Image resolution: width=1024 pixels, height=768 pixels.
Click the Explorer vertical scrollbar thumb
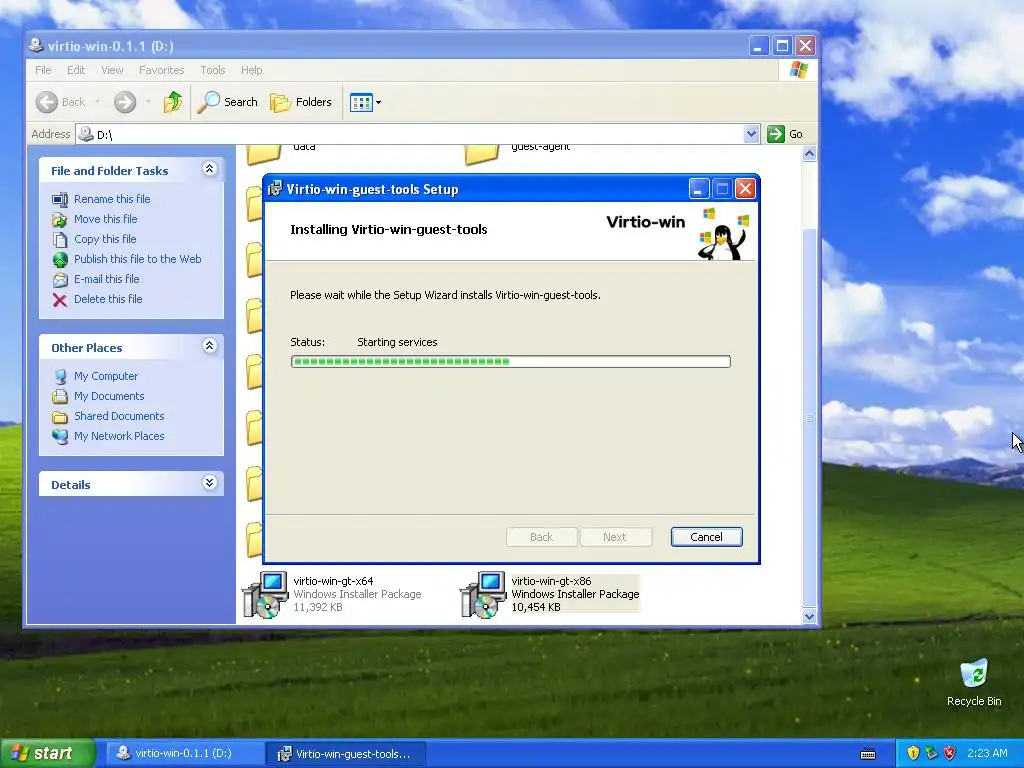click(810, 418)
